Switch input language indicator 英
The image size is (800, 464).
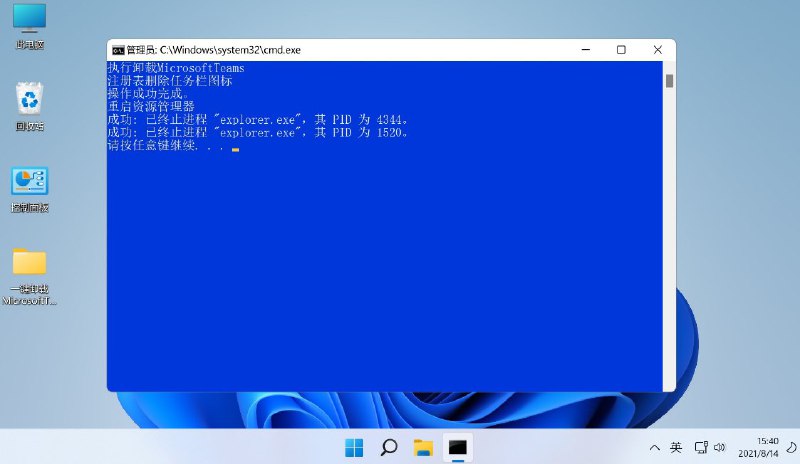point(676,448)
